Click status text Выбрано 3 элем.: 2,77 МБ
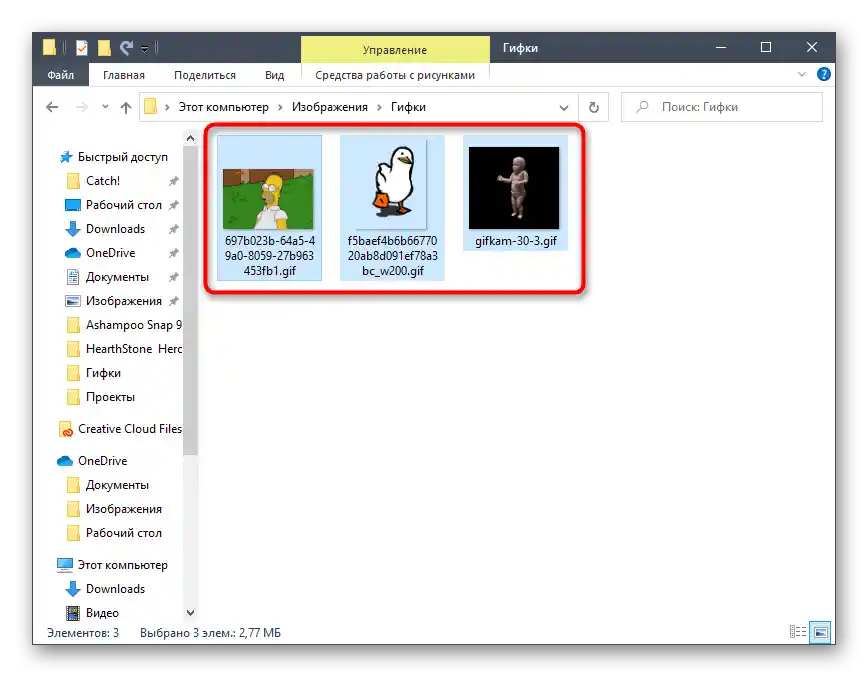868x677 pixels. [210, 632]
